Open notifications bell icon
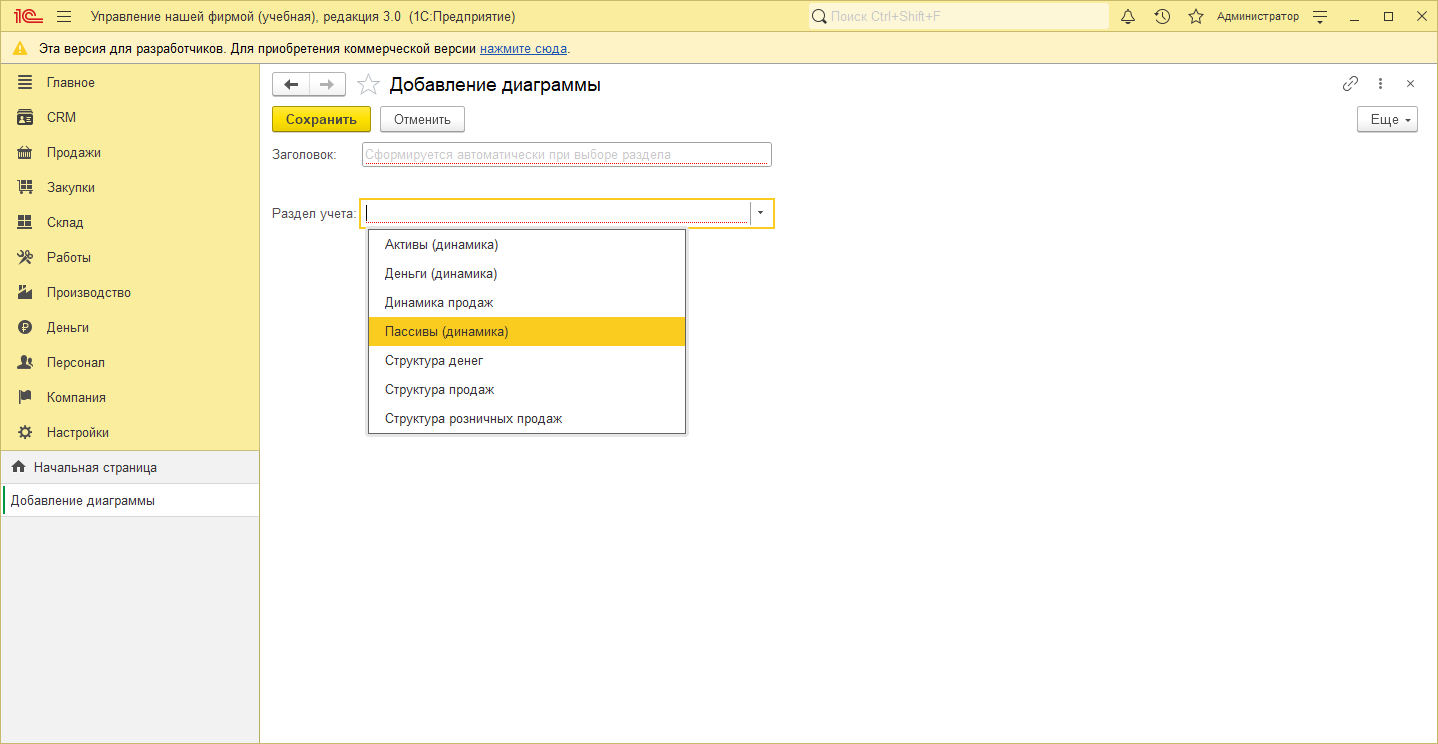 point(1128,17)
